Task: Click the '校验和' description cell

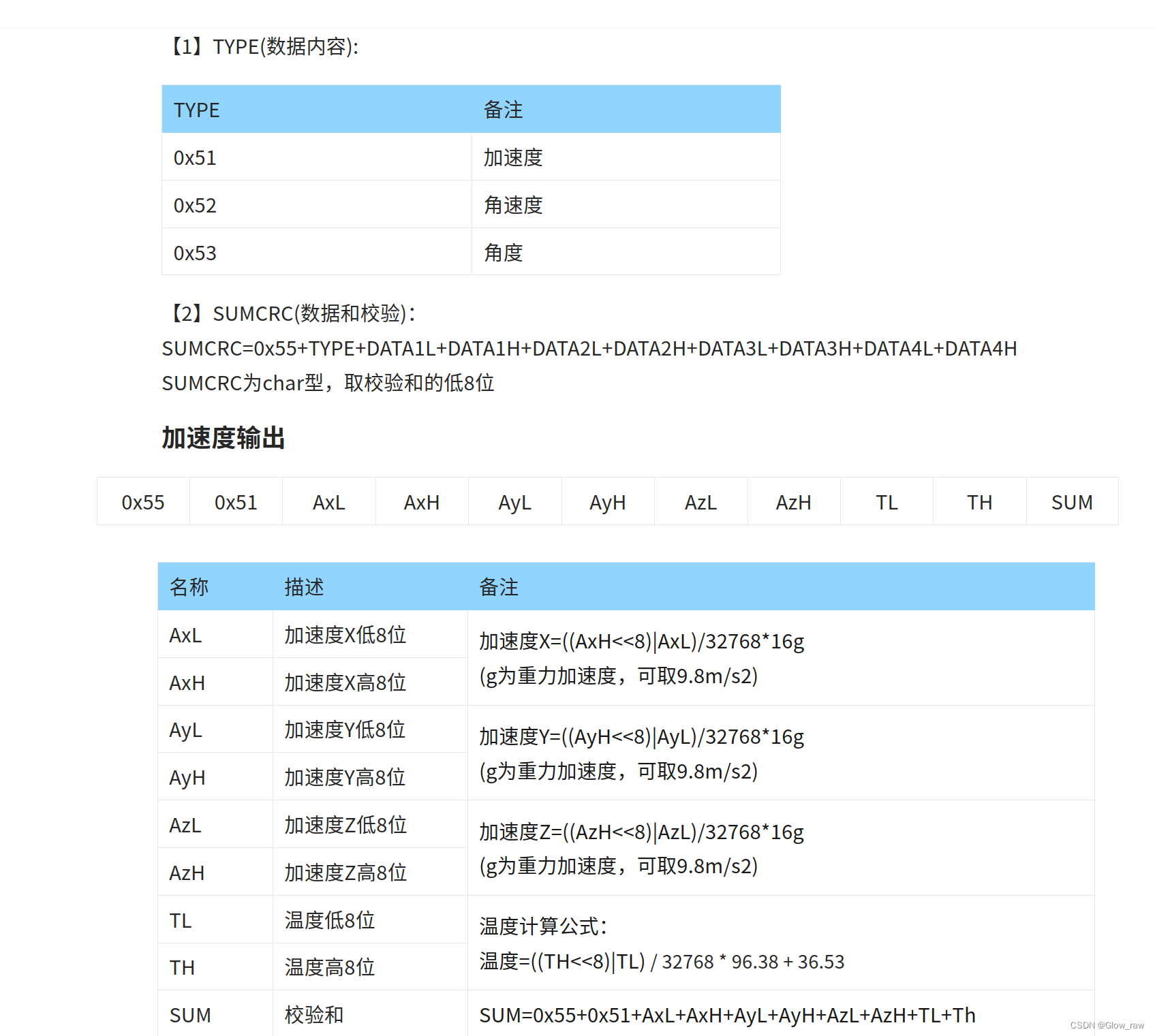Action: point(371,1014)
